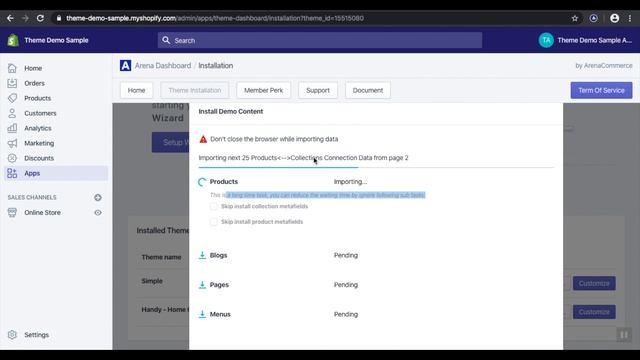Click the 'by ArenaCommerce' text

[604, 65]
